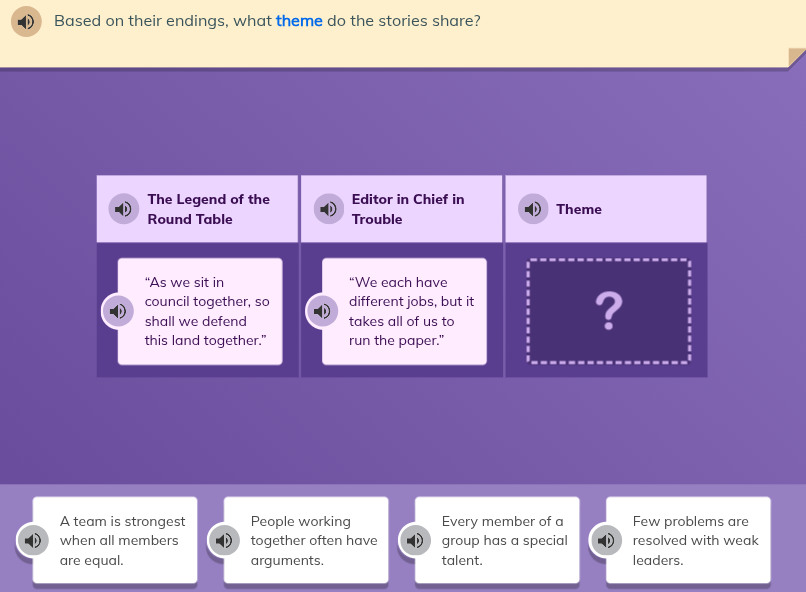
Task: Click the Round Table quote card
Action: (x=207, y=311)
